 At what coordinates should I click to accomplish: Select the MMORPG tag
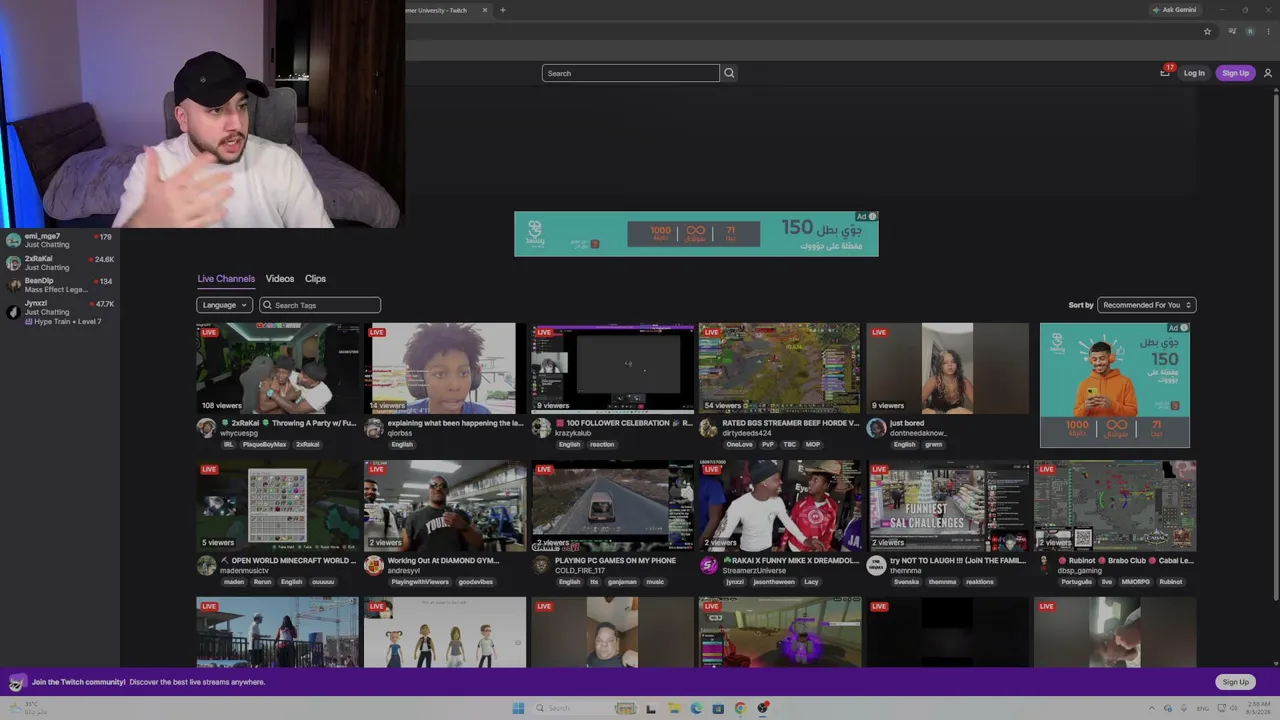[1135, 582]
